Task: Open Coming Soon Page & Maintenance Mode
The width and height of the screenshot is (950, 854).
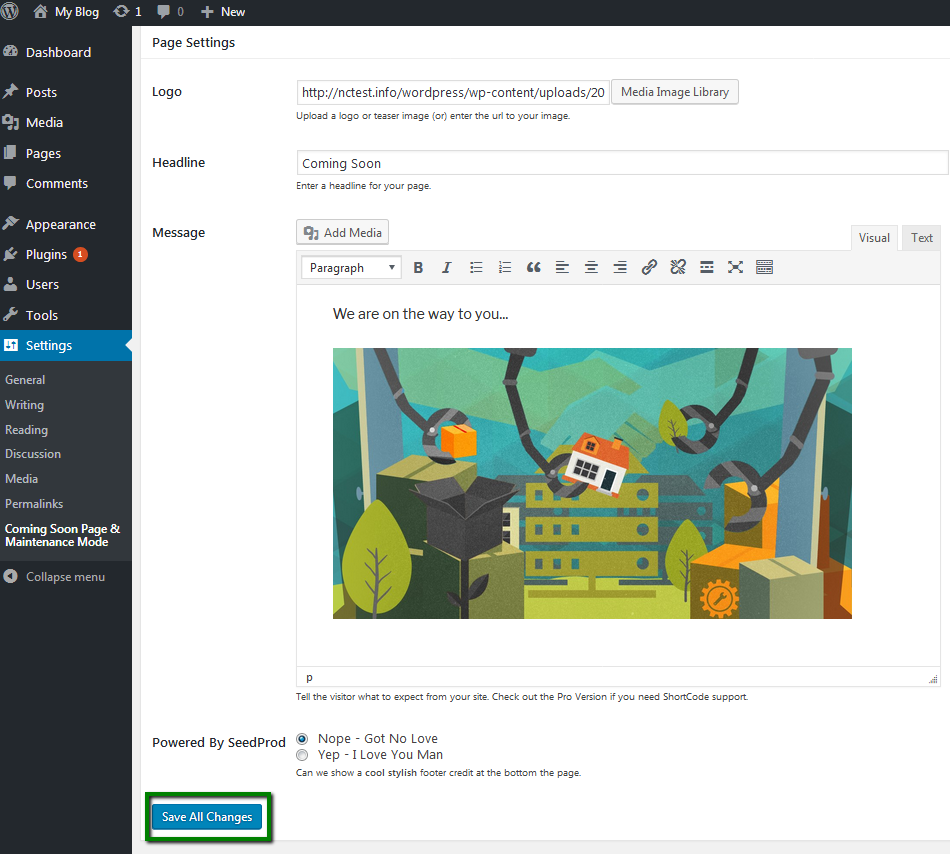Action: point(62,535)
